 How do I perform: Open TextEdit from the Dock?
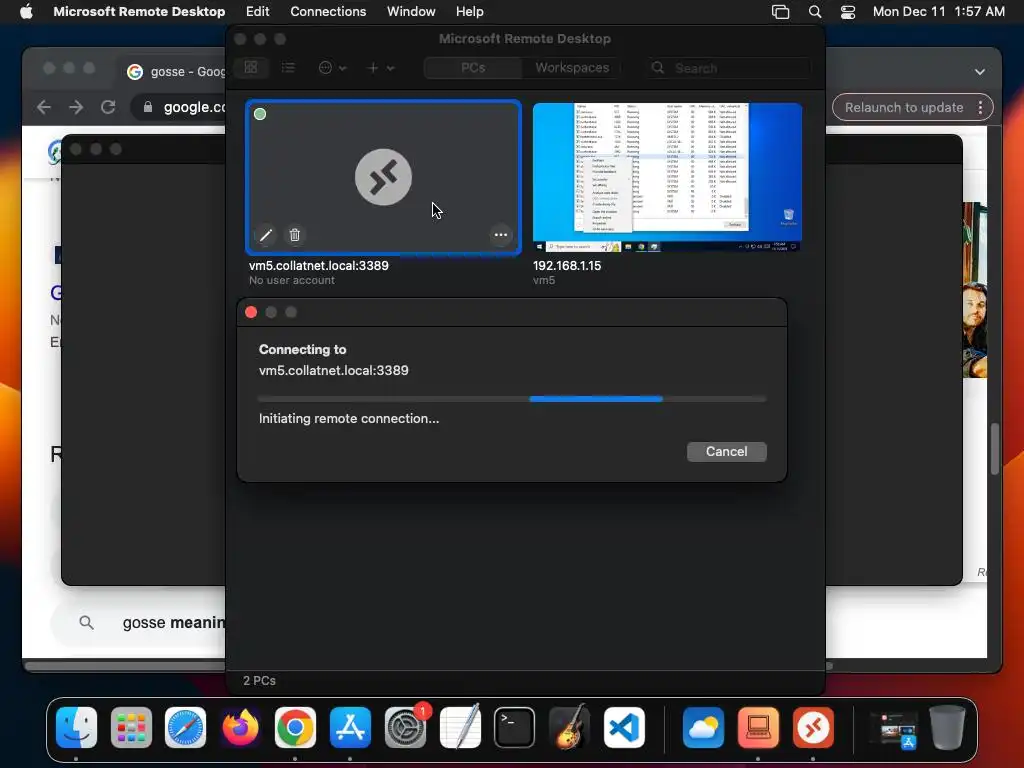tap(460, 727)
